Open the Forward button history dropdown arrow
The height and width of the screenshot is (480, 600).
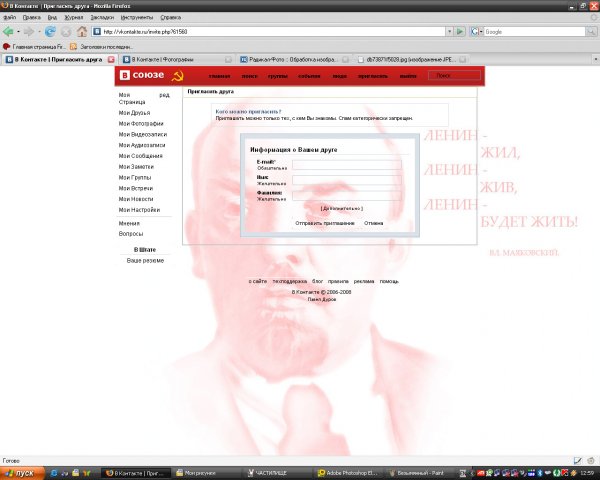point(39,32)
